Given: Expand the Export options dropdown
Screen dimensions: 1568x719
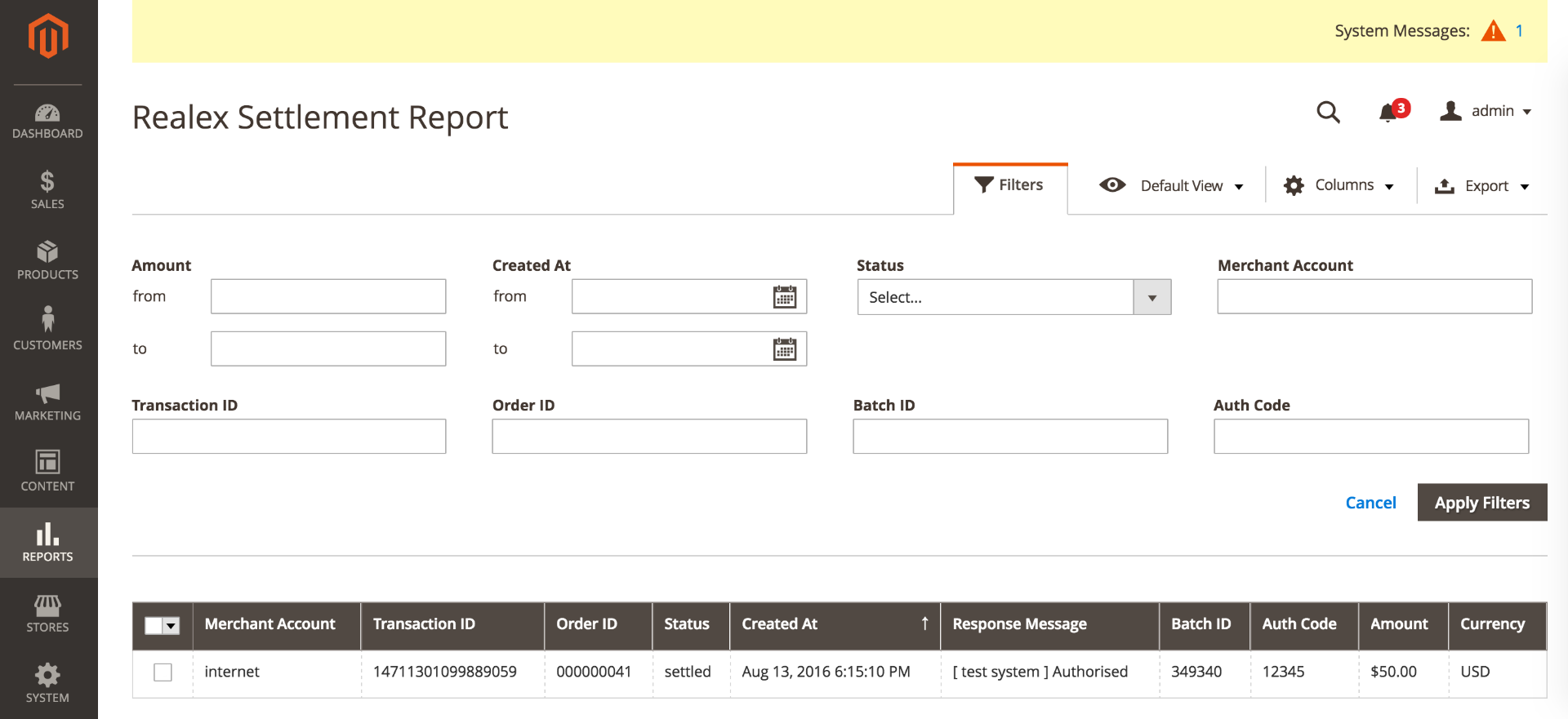Looking at the screenshot, I should (x=1482, y=186).
